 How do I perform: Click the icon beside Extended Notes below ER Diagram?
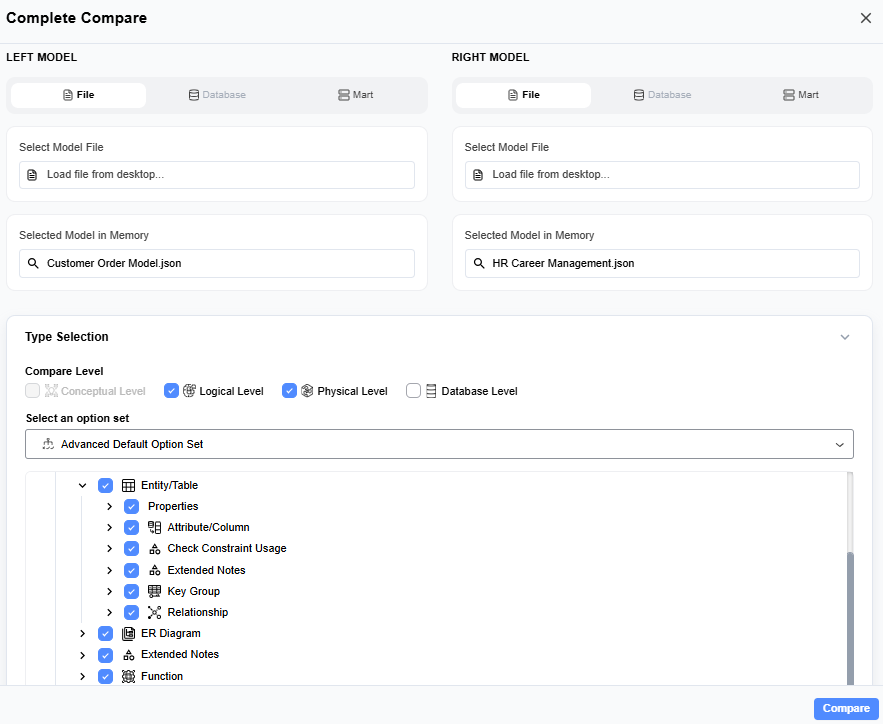click(x=128, y=655)
